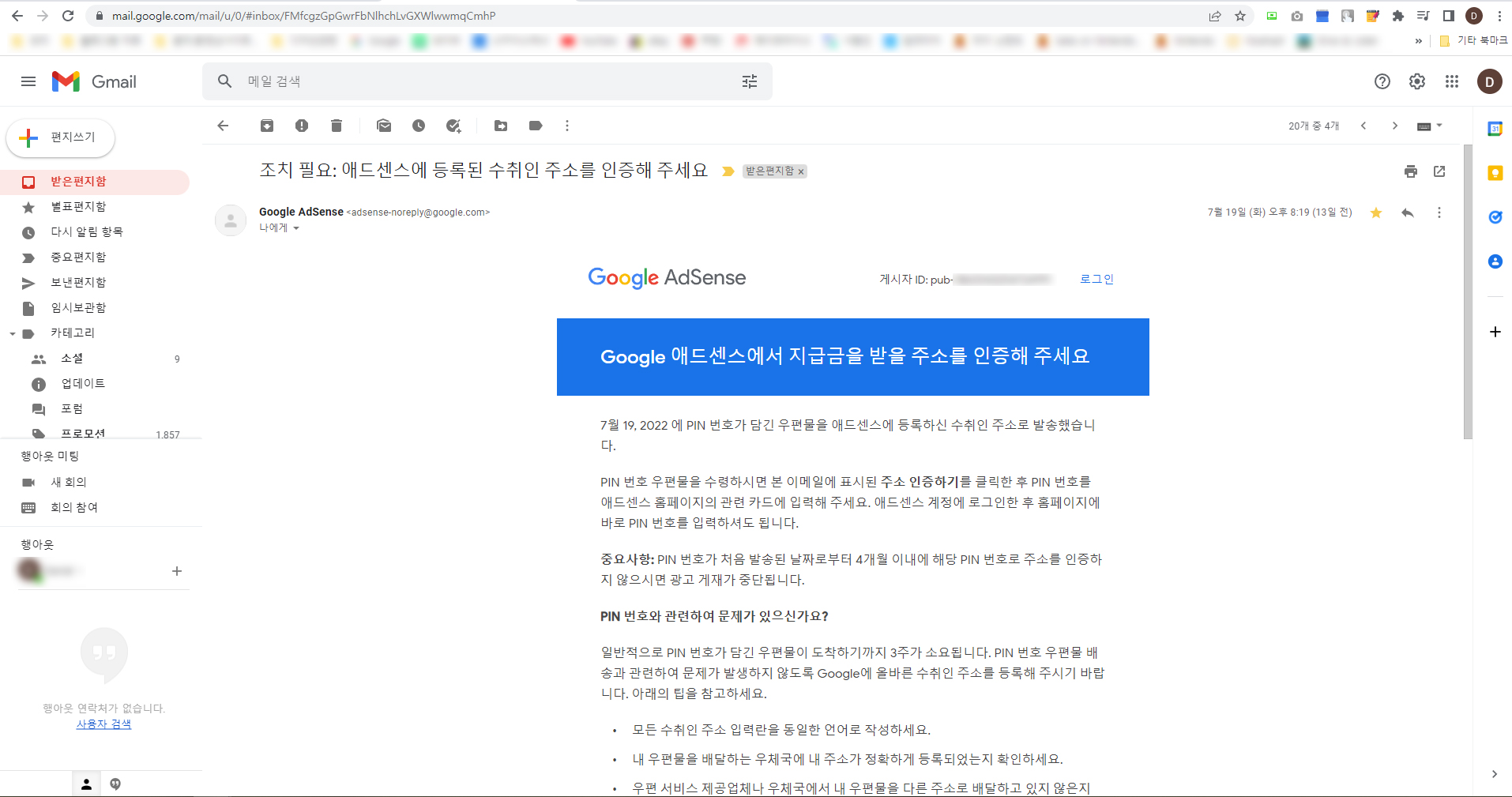Click the back to inbox arrow
This screenshot has height=797, width=1512.
[x=223, y=126]
